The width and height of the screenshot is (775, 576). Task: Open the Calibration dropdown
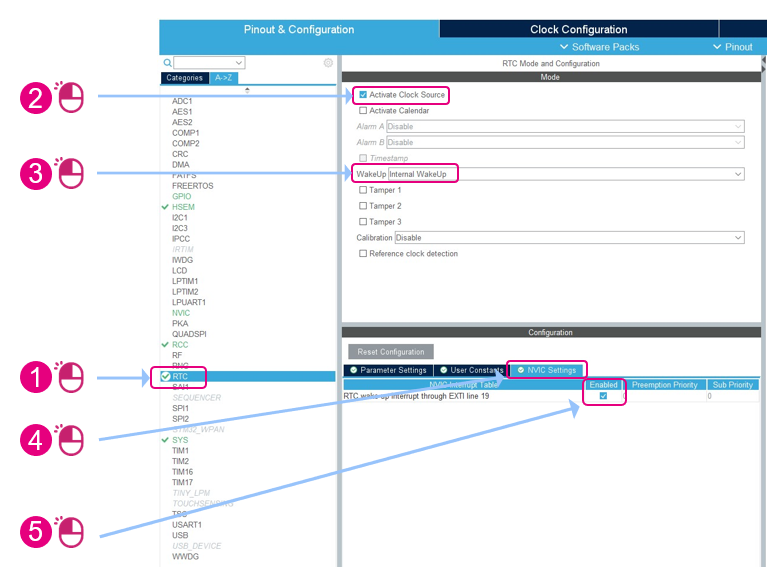click(x=569, y=238)
